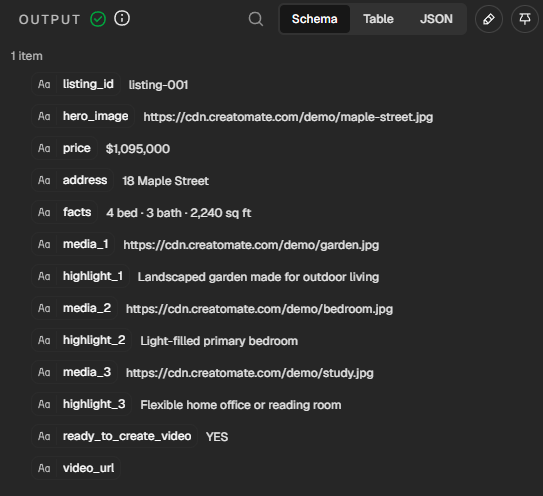Click the maple-street.jpg URL value

coord(288,117)
